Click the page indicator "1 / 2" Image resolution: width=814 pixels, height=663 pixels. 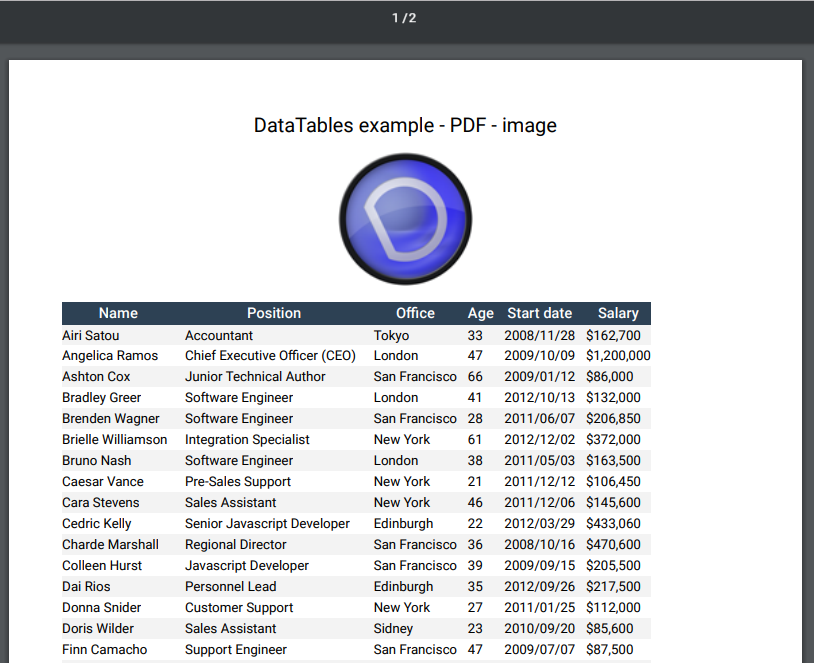[404, 18]
